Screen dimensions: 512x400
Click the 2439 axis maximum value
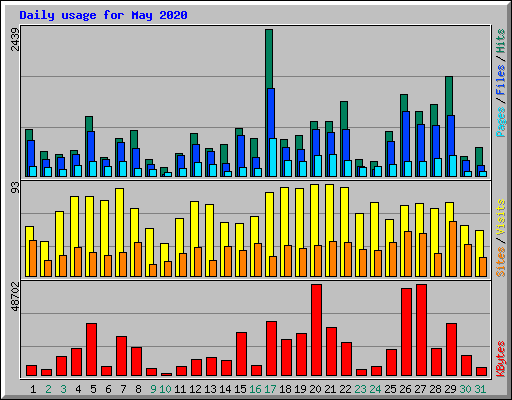click(15, 39)
